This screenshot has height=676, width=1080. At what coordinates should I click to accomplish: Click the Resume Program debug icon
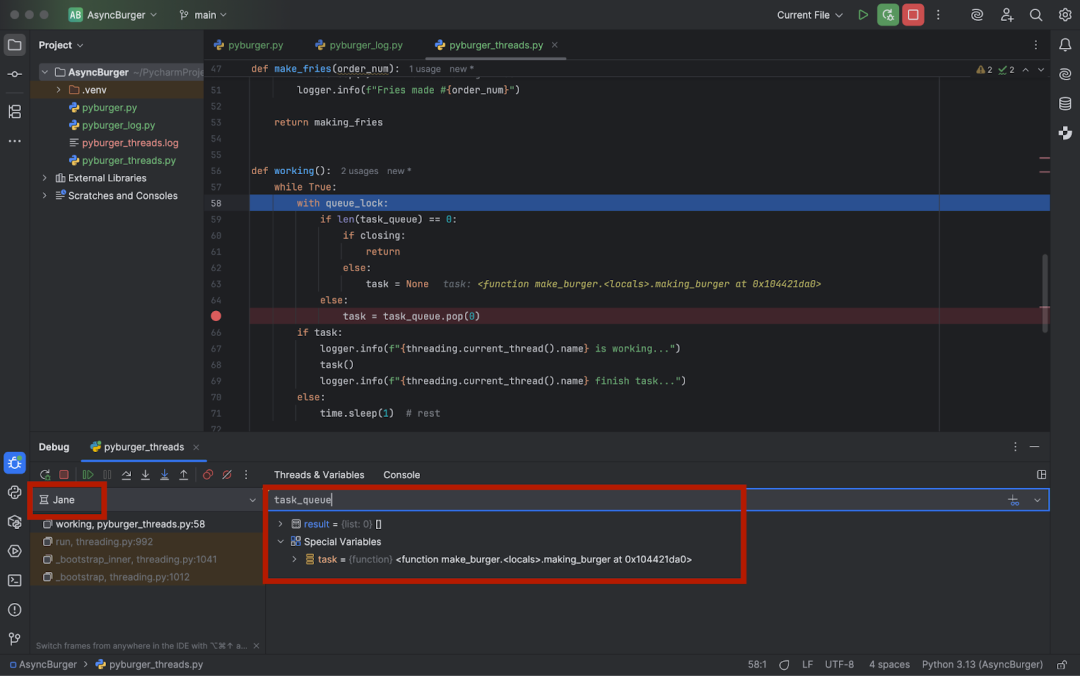[x=87, y=475]
